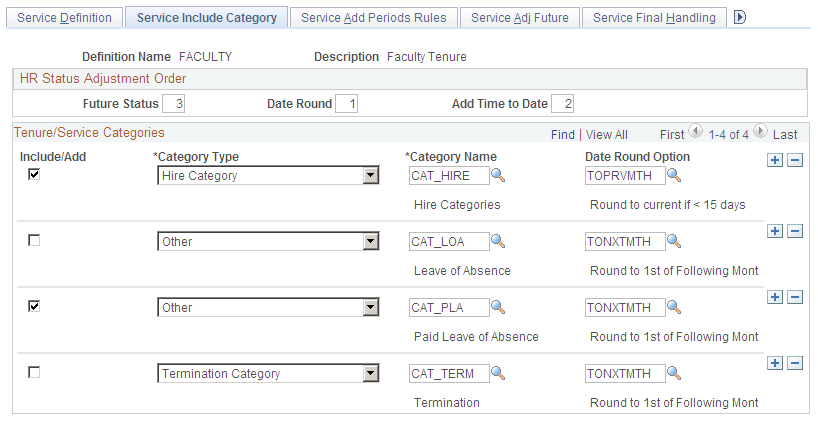Open Termination Category type dropdown

pos(370,374)
